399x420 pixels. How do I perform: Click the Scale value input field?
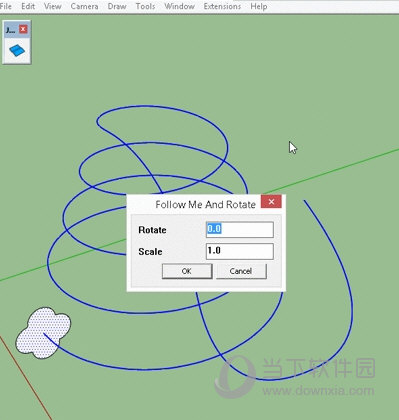click(x=240, y=251)
